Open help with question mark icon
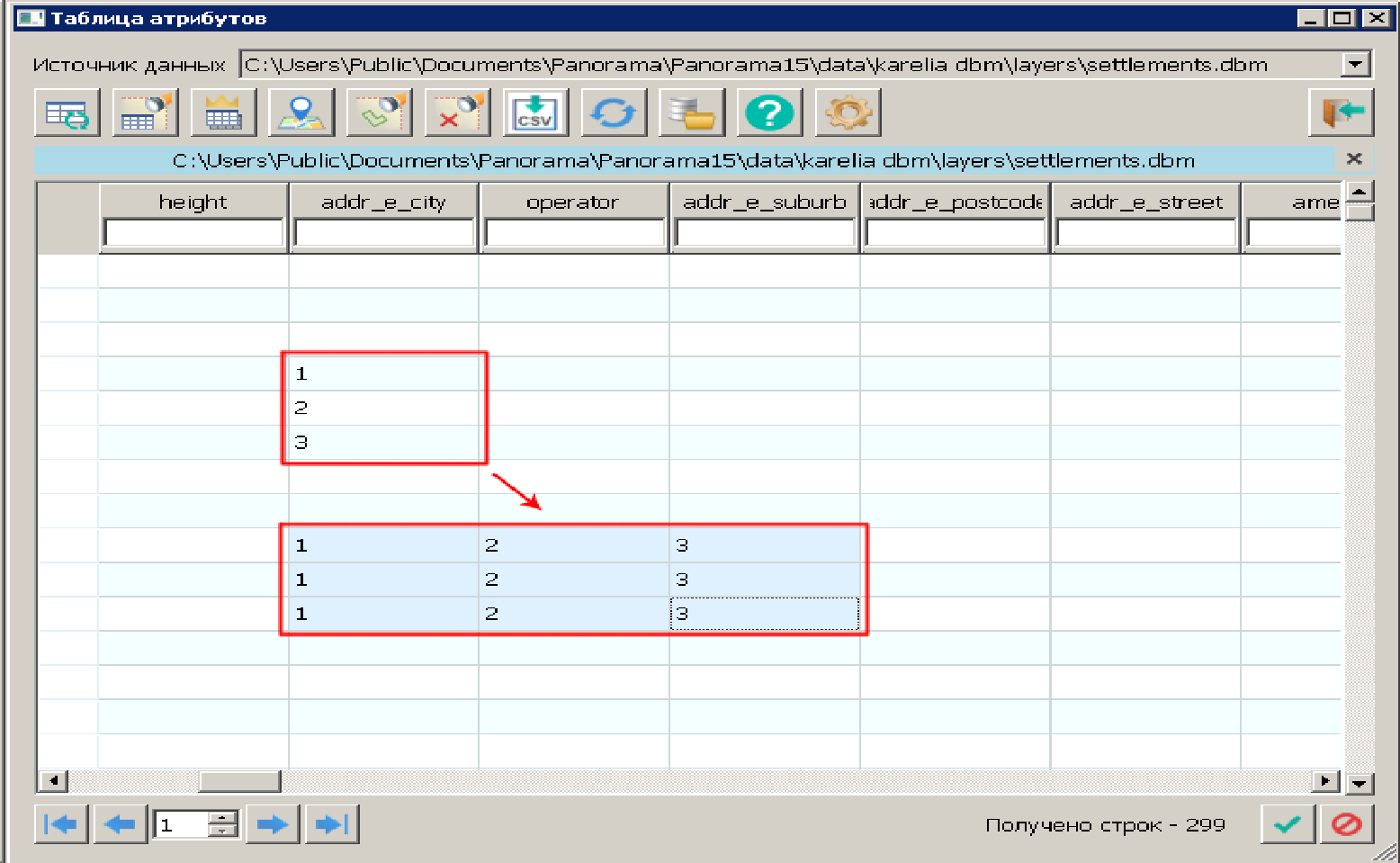The width and height of the screenshot is (1400, 863). click(769, 113)
